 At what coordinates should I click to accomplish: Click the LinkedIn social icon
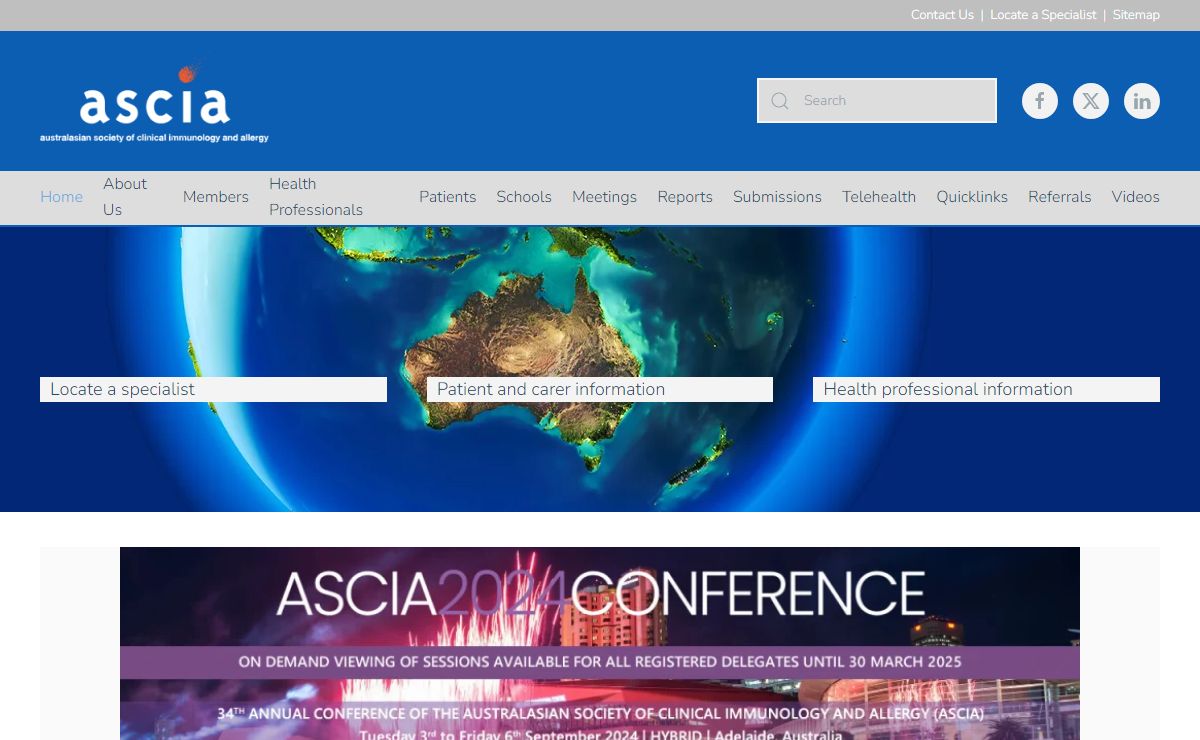(x=1141, y=101)
